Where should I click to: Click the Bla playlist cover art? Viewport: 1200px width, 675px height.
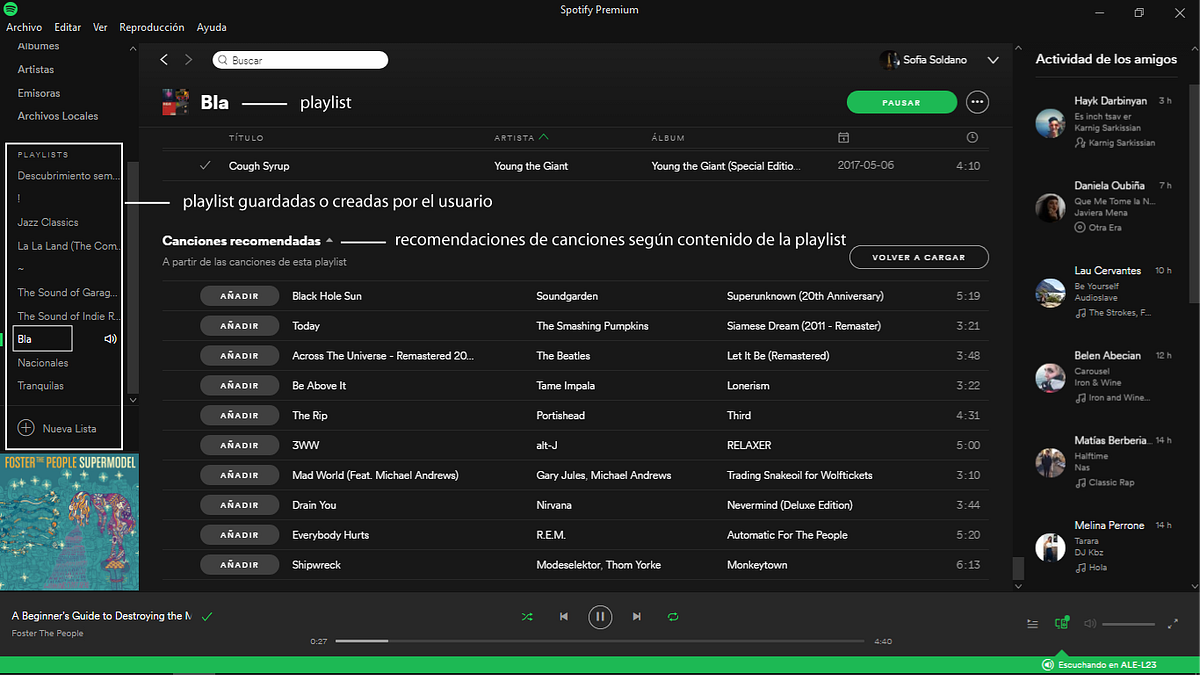coord(174,102)
